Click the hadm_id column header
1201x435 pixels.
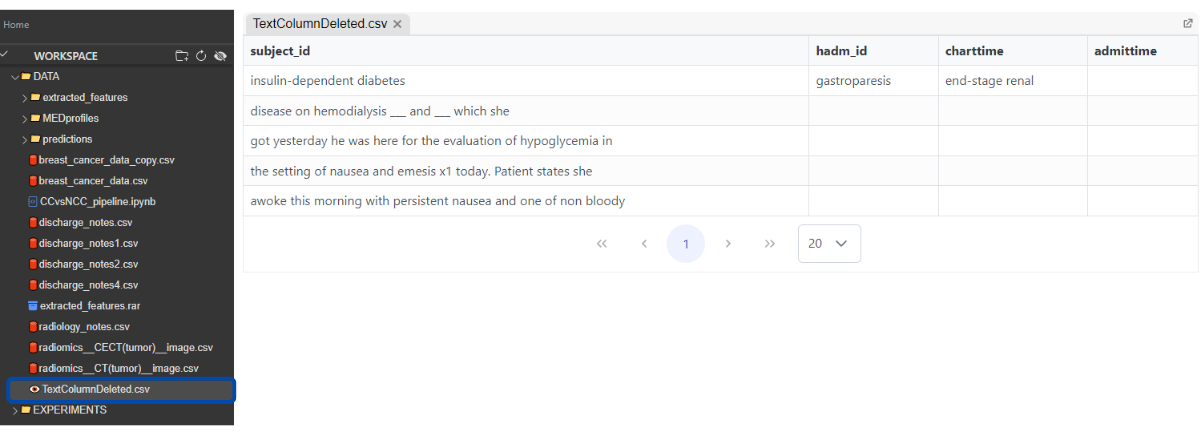[x=840, y=51]
